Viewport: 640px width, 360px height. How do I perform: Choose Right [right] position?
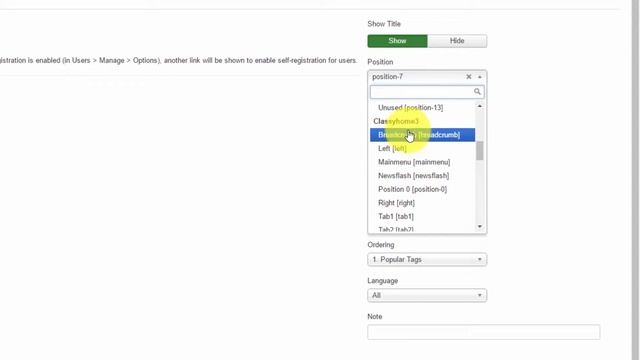[422, 203]
